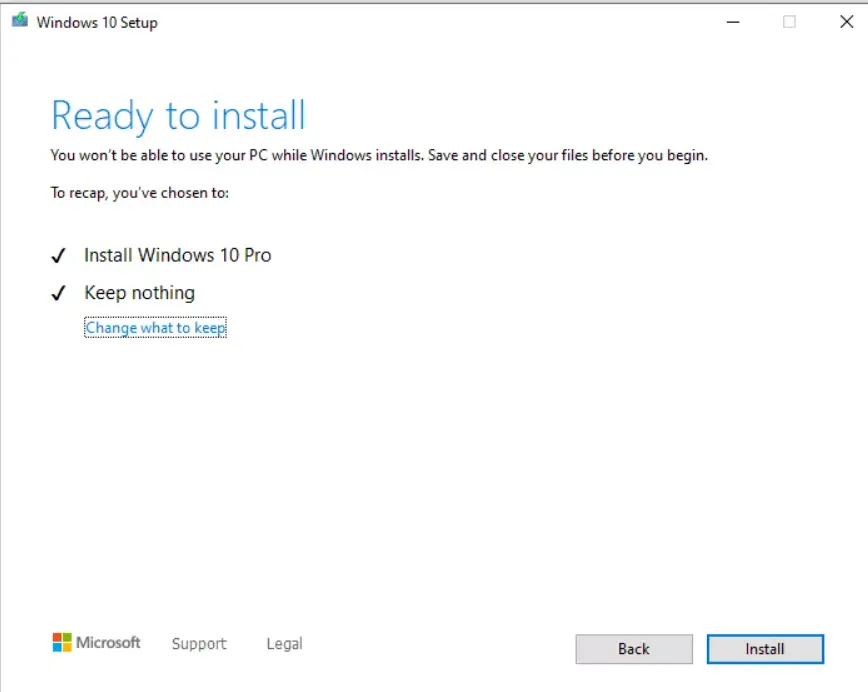Open the Support link
Viewport: 868px width, 692px height.
tap(199, 643)
